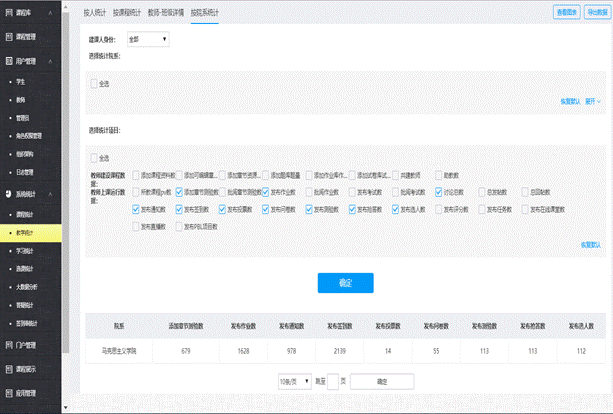Click the 用户管理 sidebar icon

coord(8,60)
